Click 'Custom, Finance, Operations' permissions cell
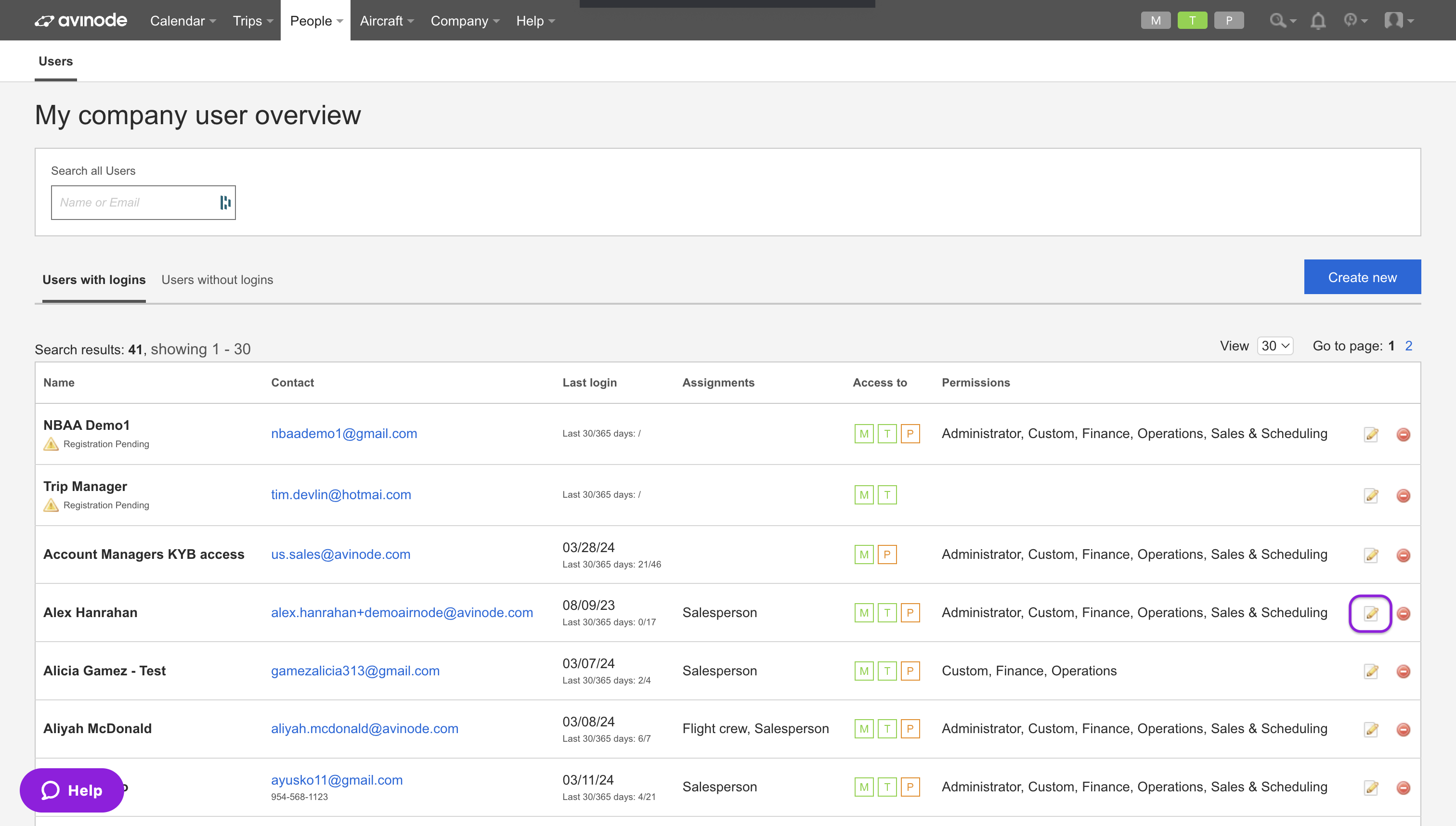Viewport: 1456px width, 826px height. point(1029,671)
